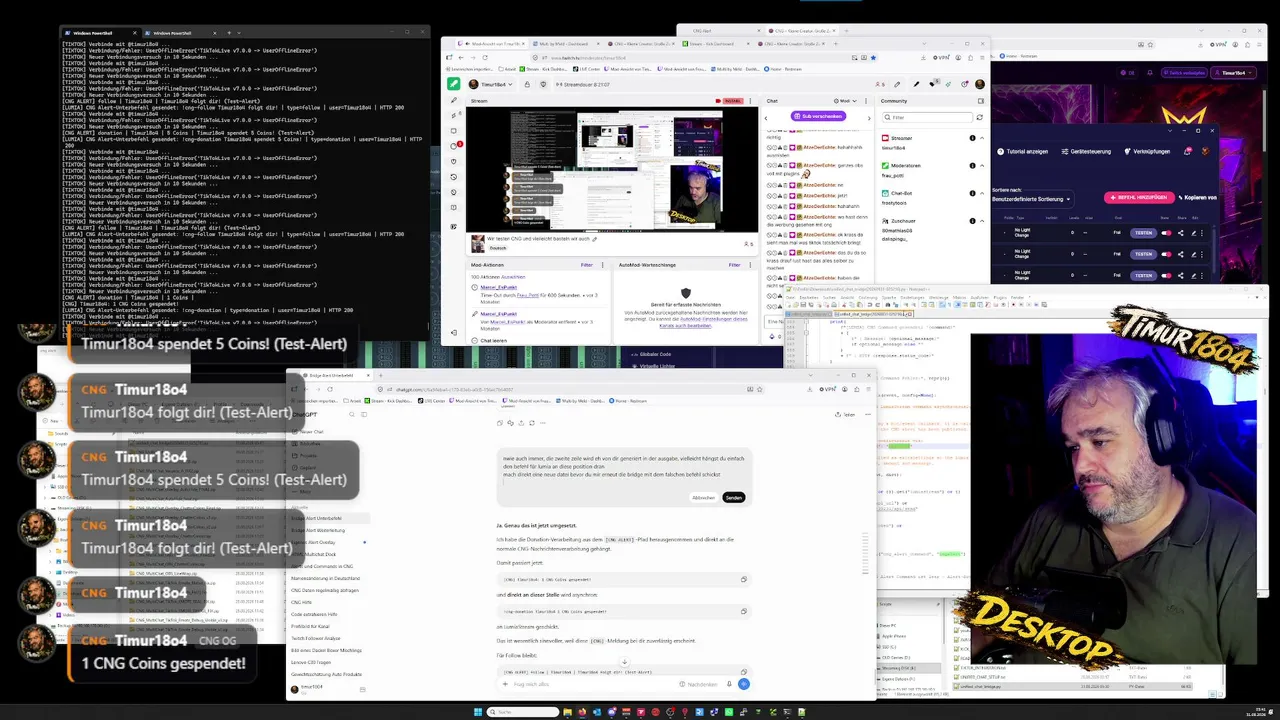Click Abbrechen in the ChatGPT edit box
Screen dimensions: 1280x720
(704, 497)
